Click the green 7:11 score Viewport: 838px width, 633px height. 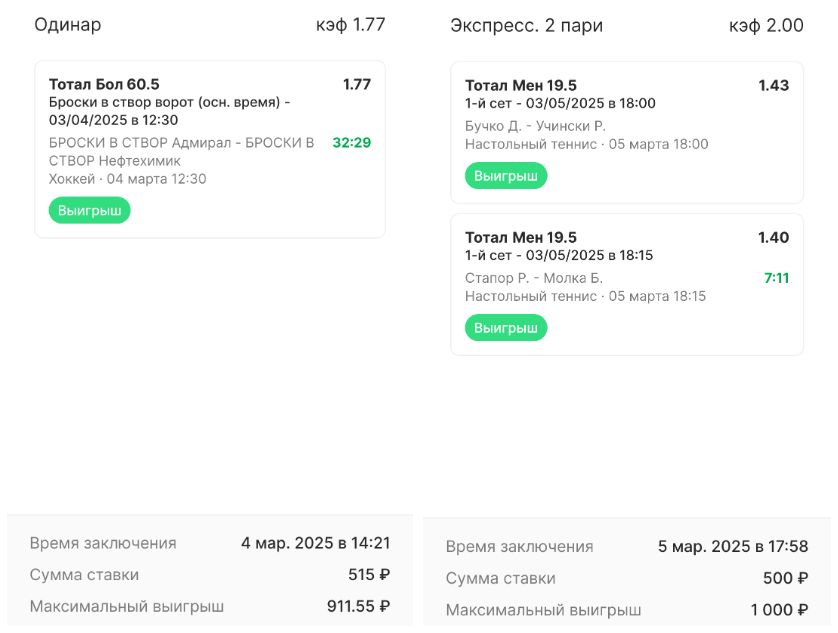point(776,278)
